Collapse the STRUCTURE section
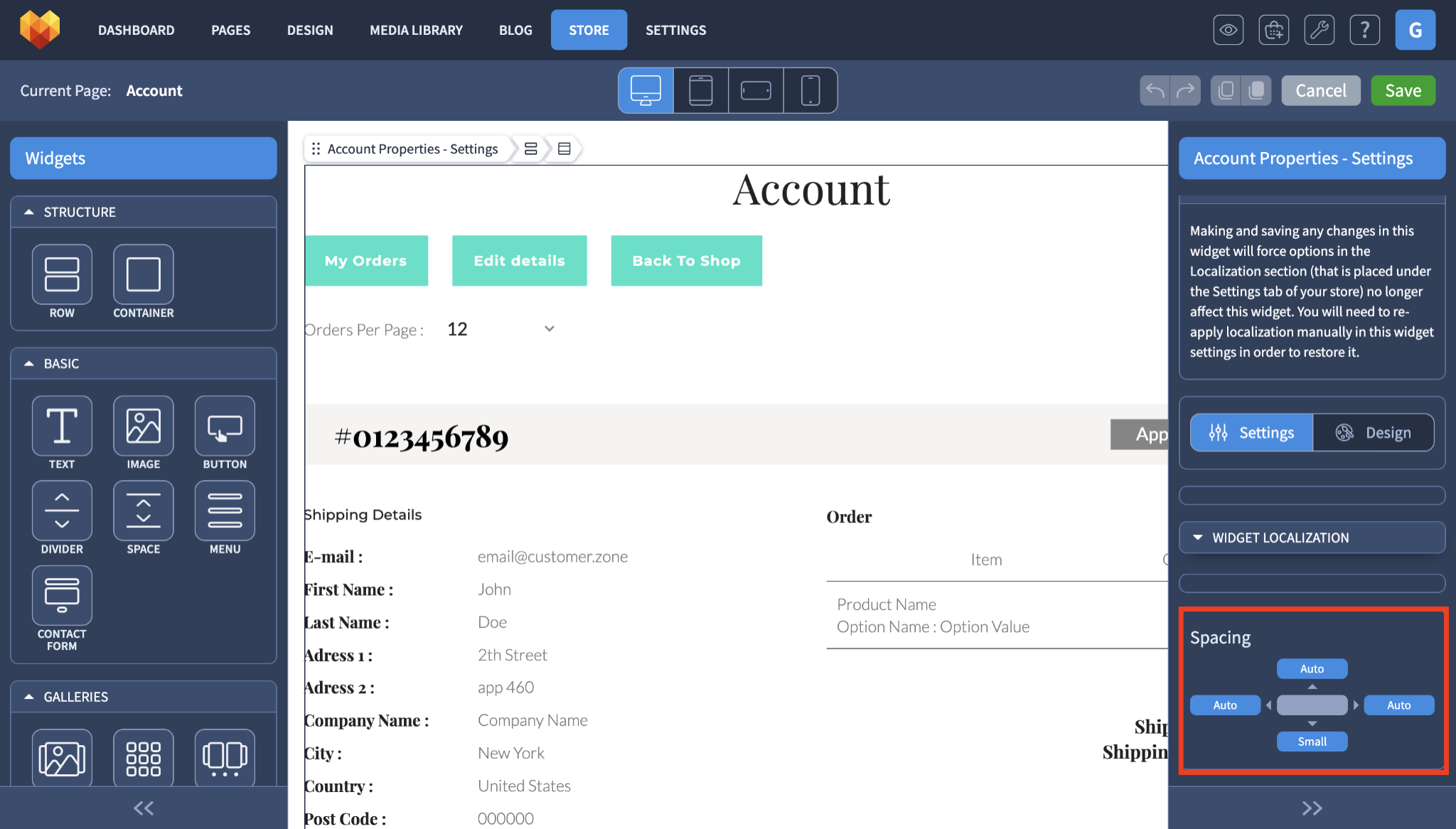Viewport: 1456px width, 829px height. 28,212
